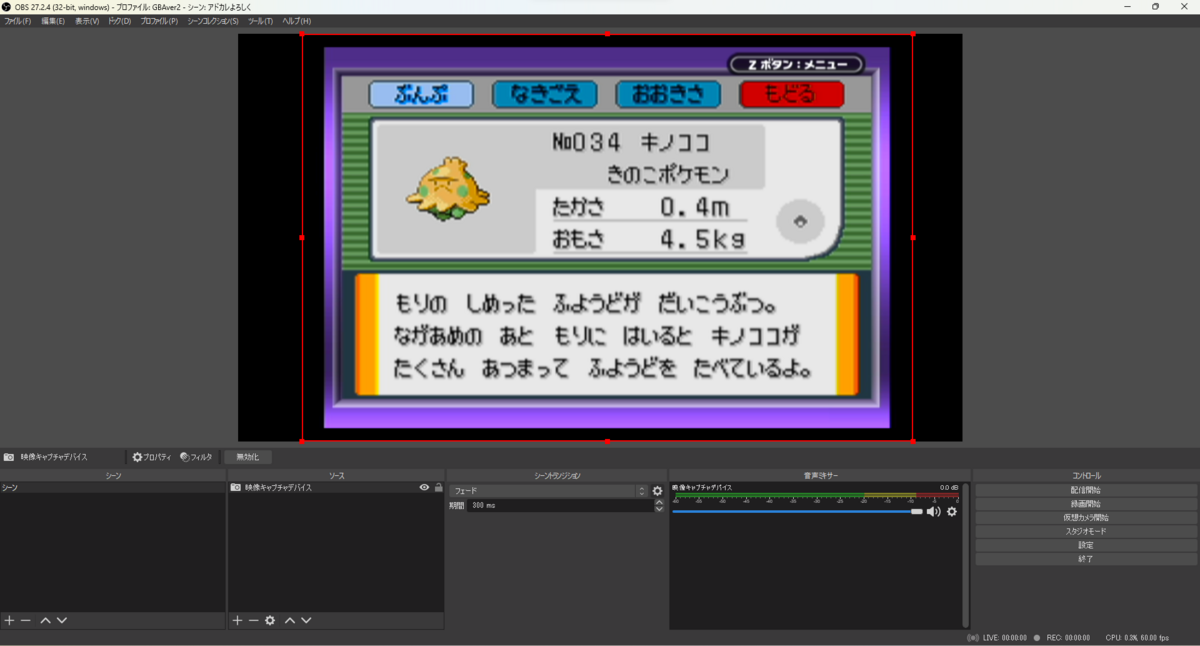Open the シーンコレクション(S) menu
This screenshot has height=646, width=1200.
pos(213,21)
